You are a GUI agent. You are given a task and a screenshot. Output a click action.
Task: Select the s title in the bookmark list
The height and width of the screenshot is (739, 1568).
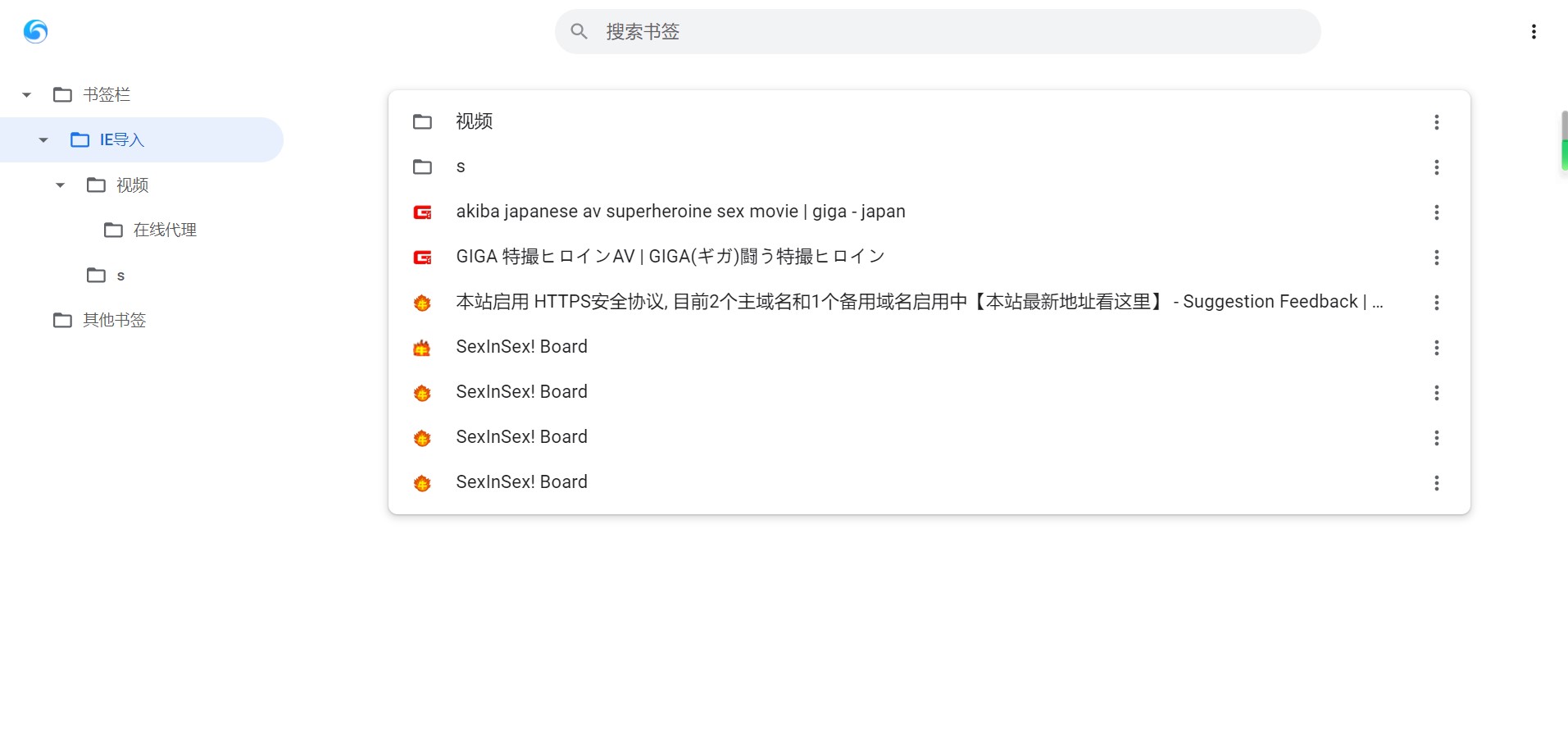pos(461,167)
